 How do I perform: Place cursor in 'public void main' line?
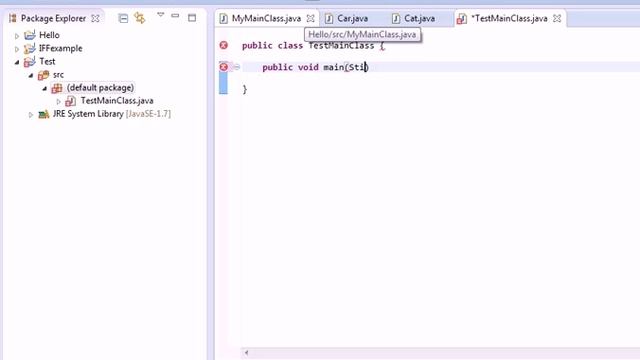pyautogui.click(x=315, y=67)
